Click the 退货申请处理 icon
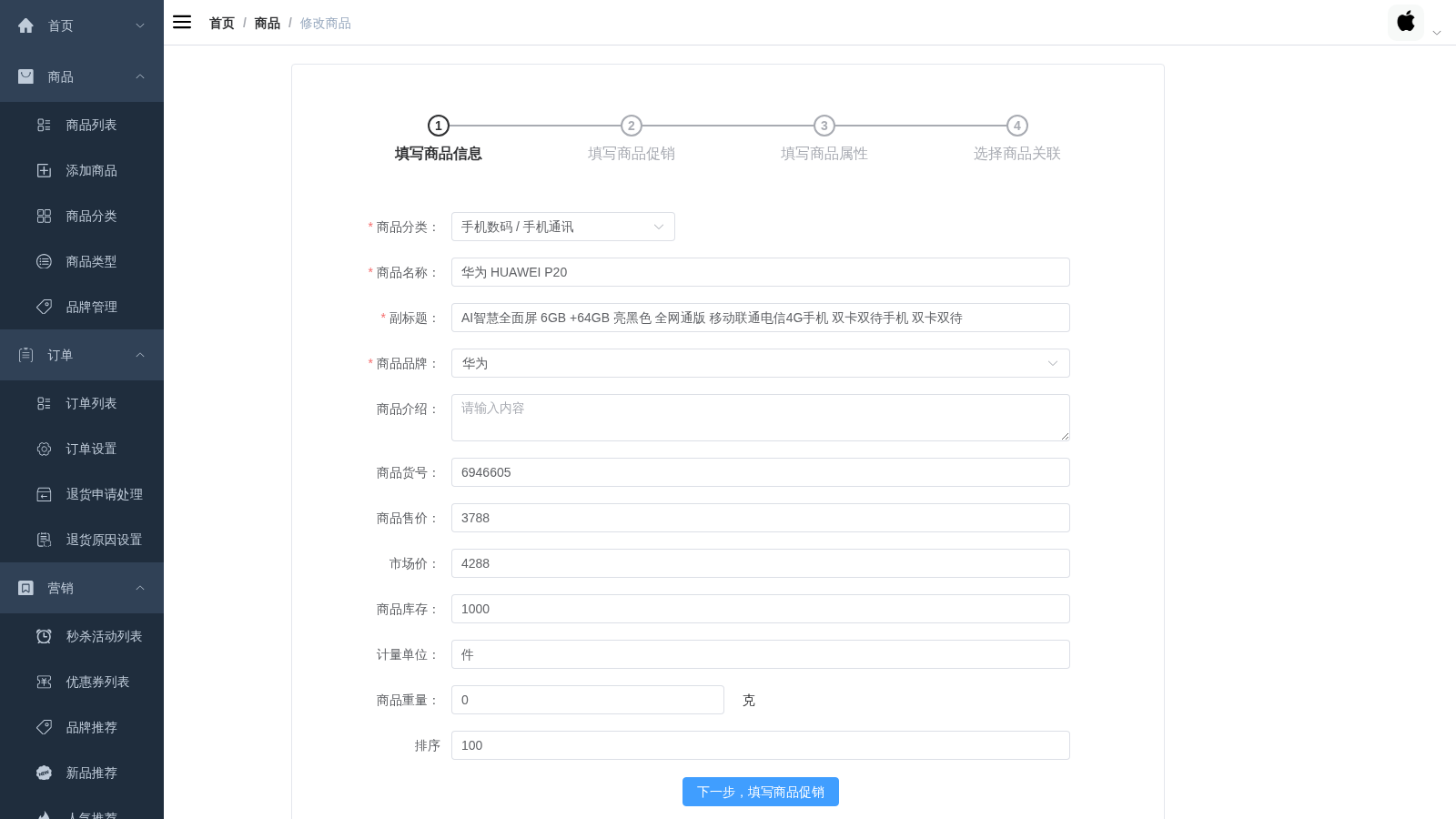 (x=44, y=494)
